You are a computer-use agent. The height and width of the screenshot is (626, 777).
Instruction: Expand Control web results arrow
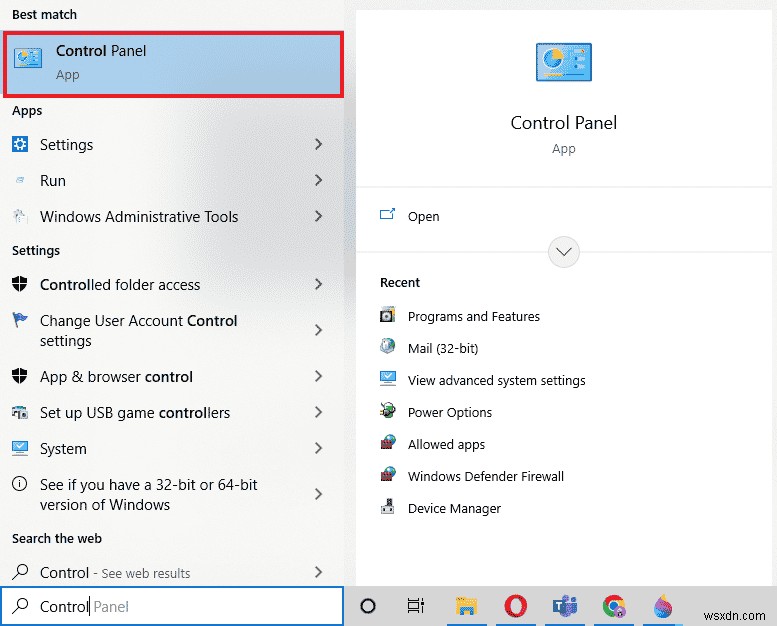point(319,572)
